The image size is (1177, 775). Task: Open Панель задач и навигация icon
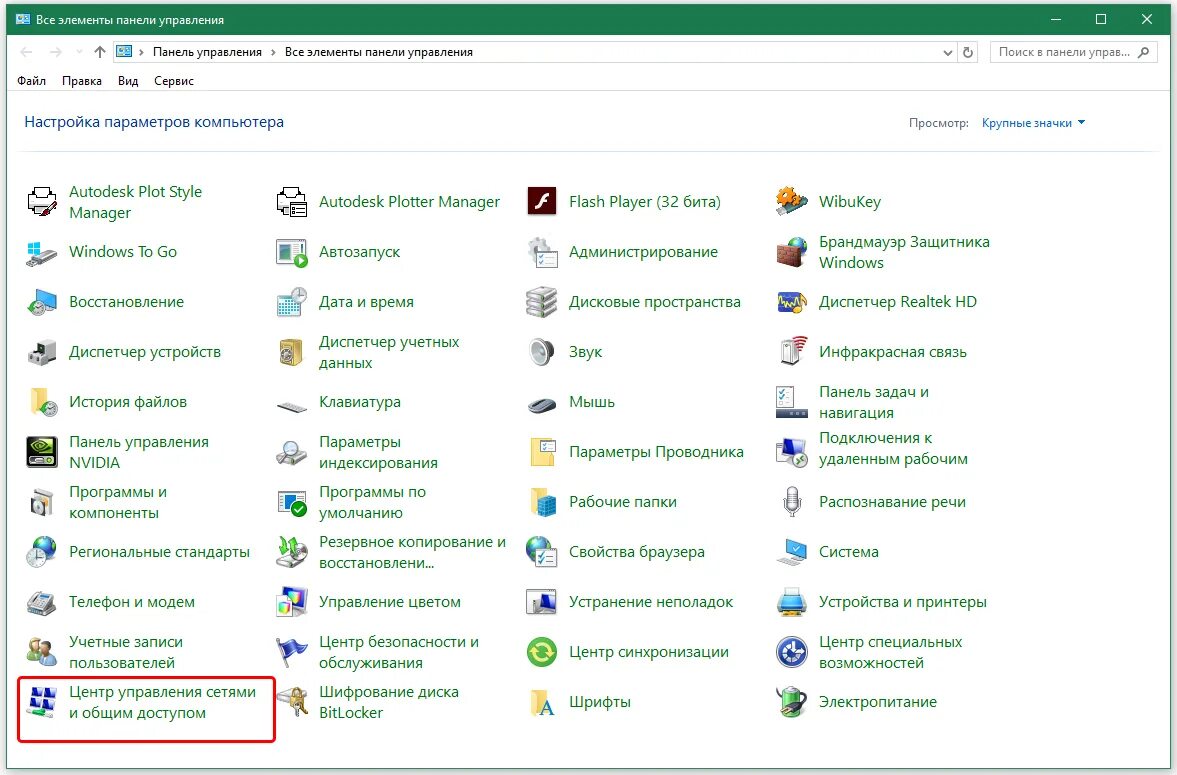click(792, 403)
